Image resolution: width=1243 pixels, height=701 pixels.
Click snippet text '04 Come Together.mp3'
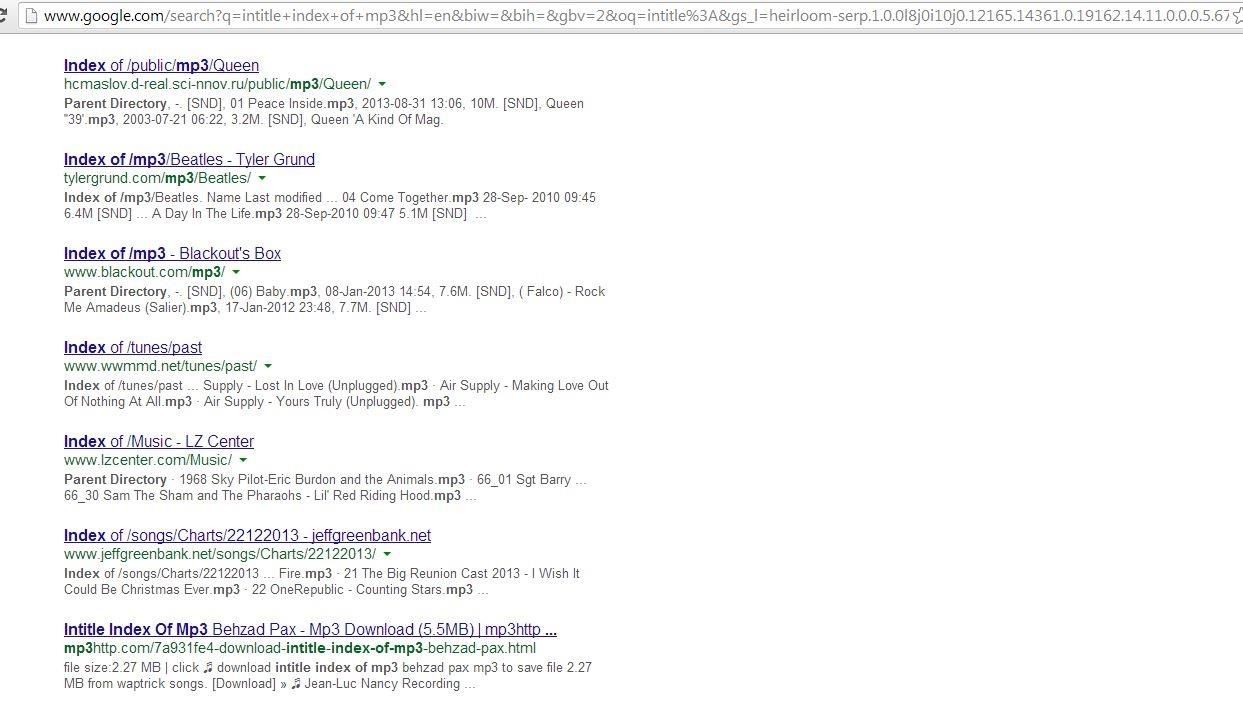(409, 198)
